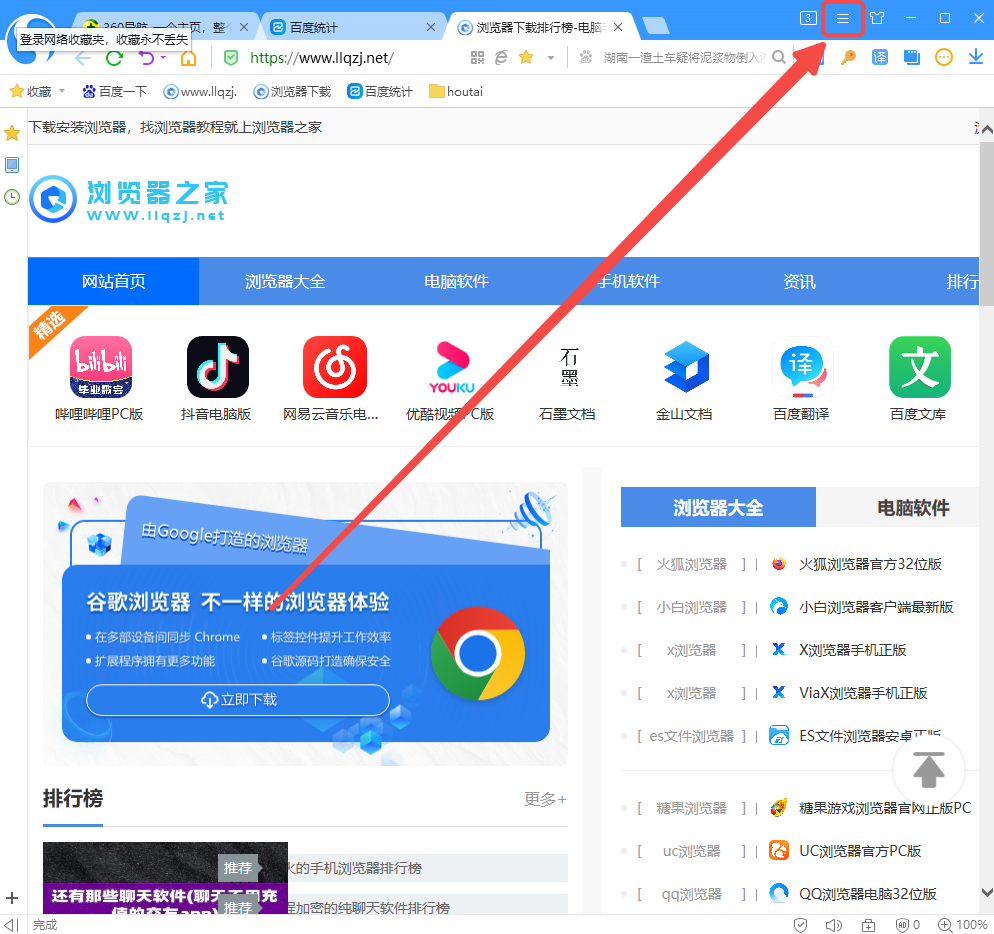Go to the home page with the orange house icon
994x934 pixels.
[x=188, y=58]
